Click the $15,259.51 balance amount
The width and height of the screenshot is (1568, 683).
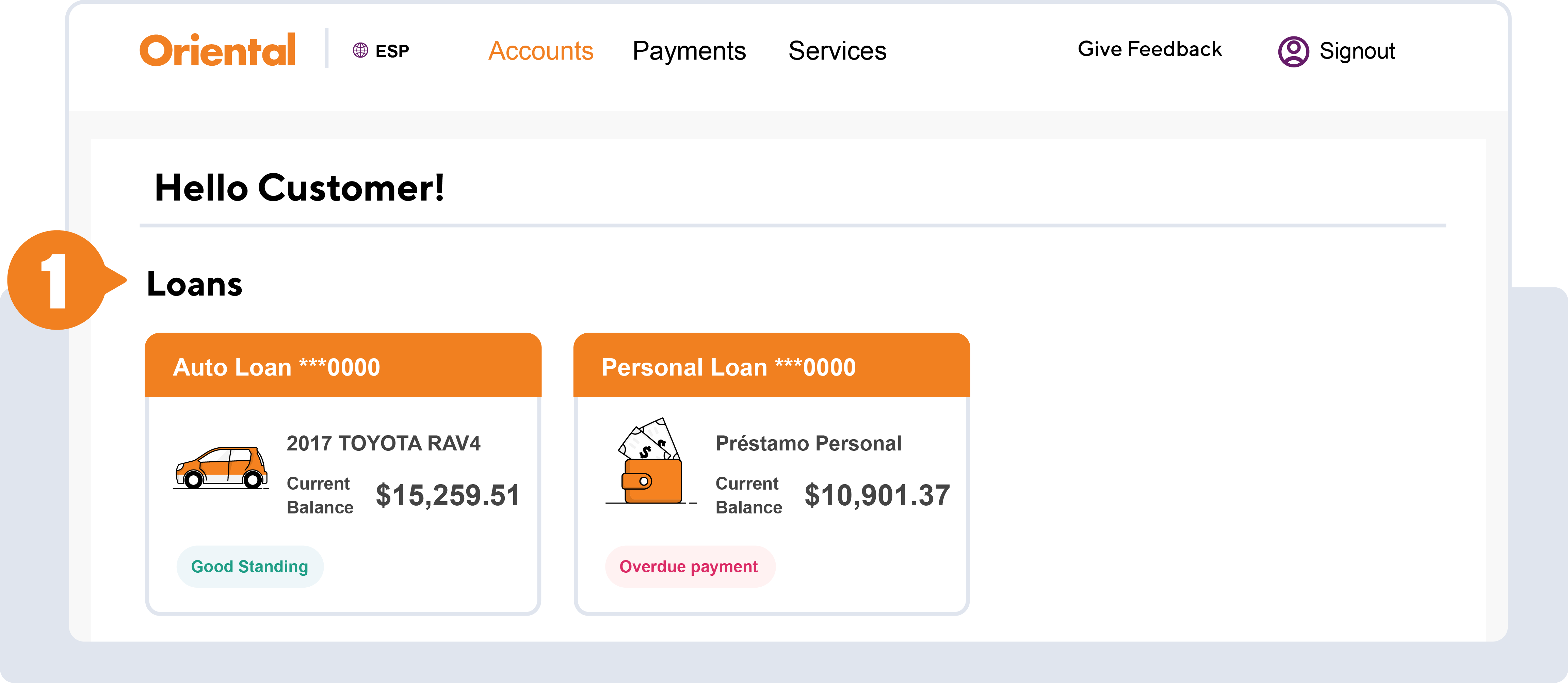[x=448, y=495]
